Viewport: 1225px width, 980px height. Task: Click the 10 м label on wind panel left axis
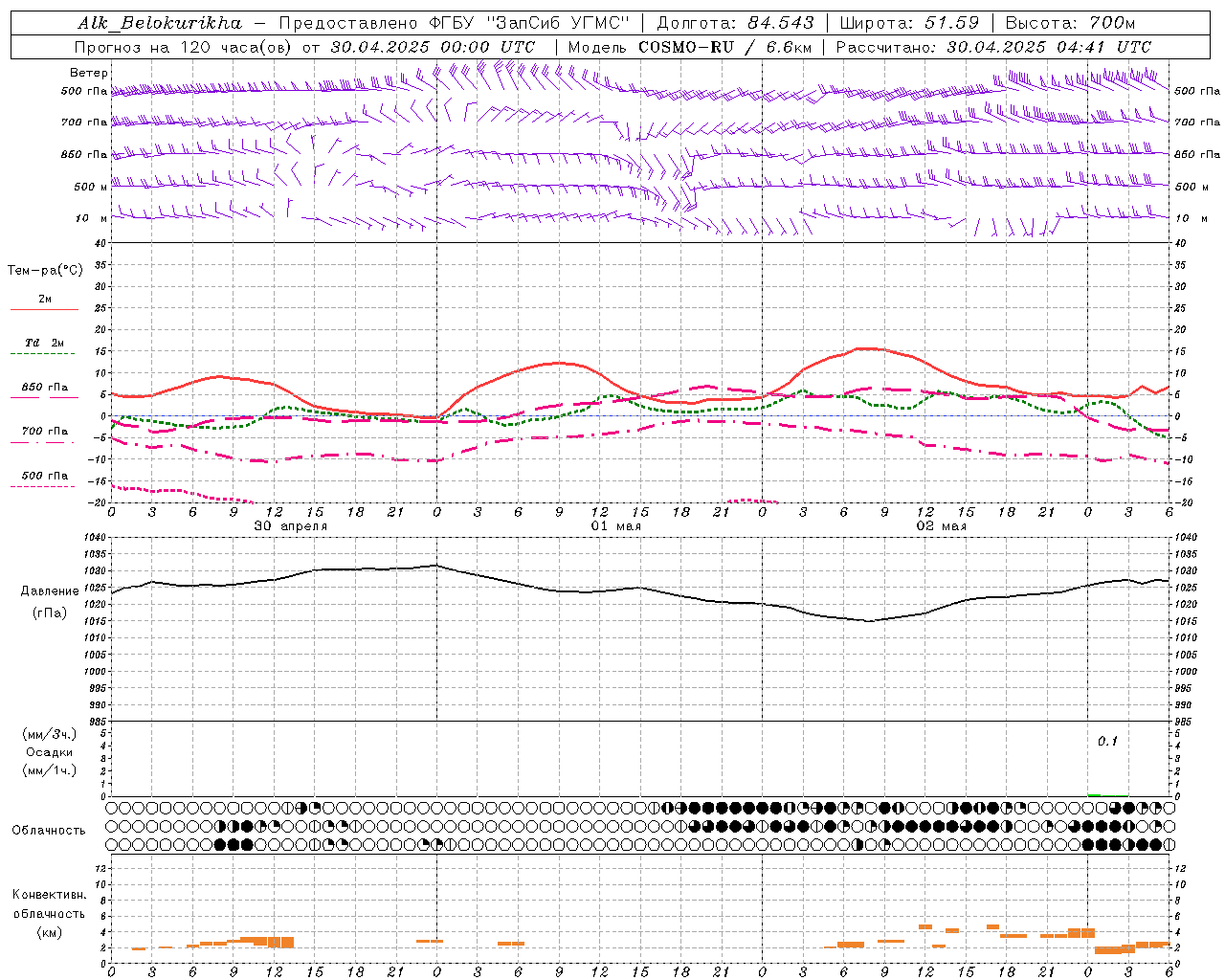(x=92, y=219)
